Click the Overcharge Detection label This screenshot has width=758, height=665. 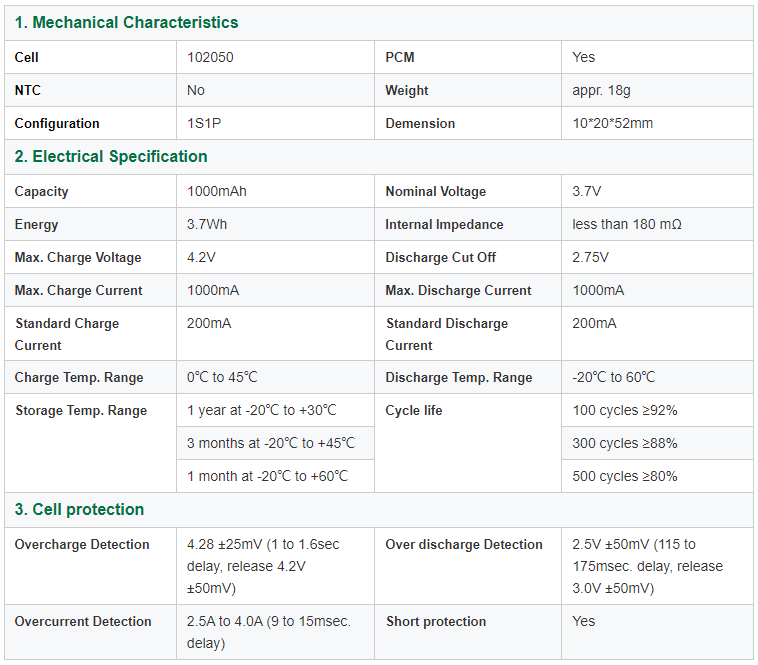[x=82, y=544]
